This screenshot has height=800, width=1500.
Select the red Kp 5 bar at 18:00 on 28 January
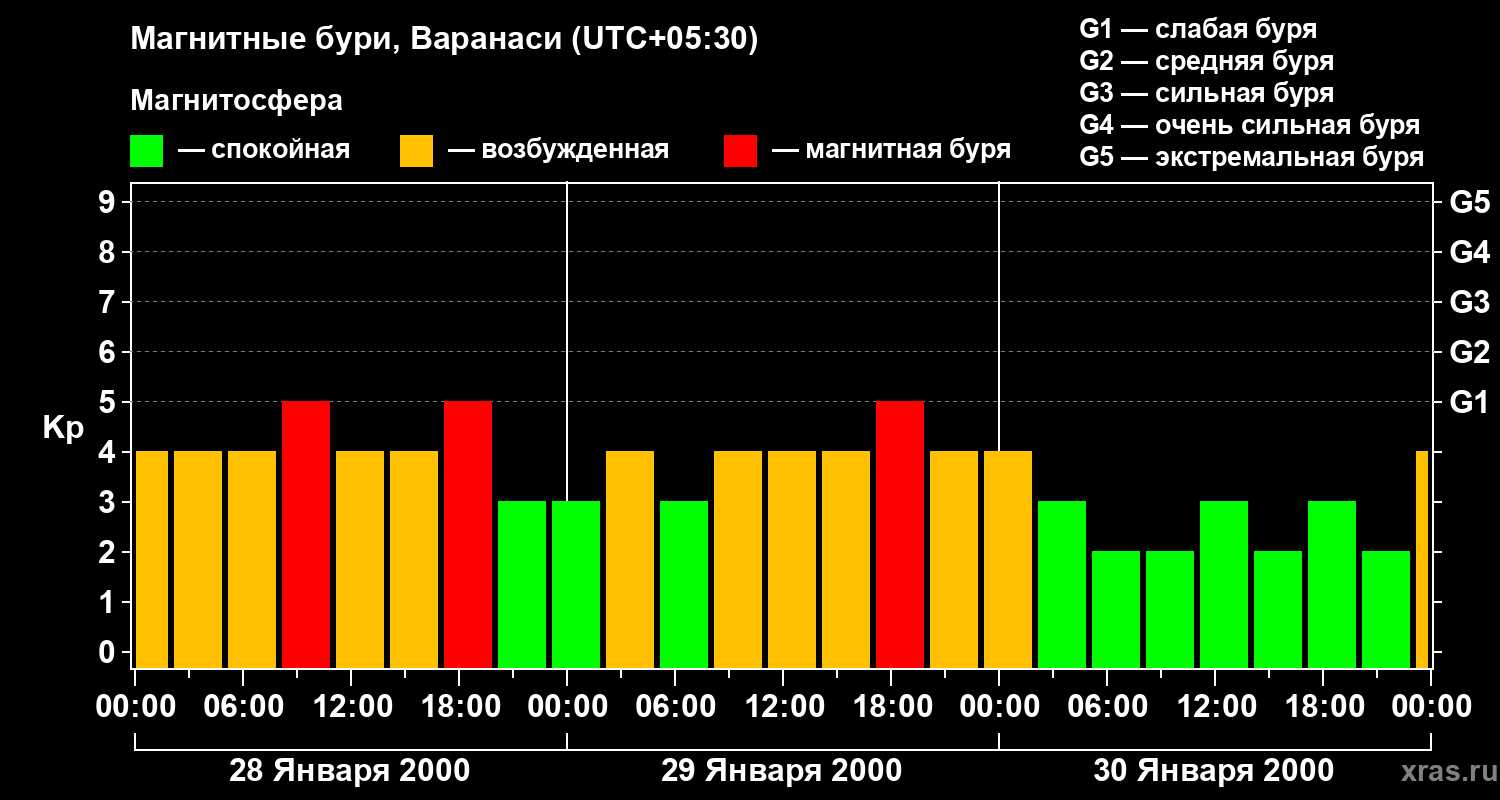point(468,535)
